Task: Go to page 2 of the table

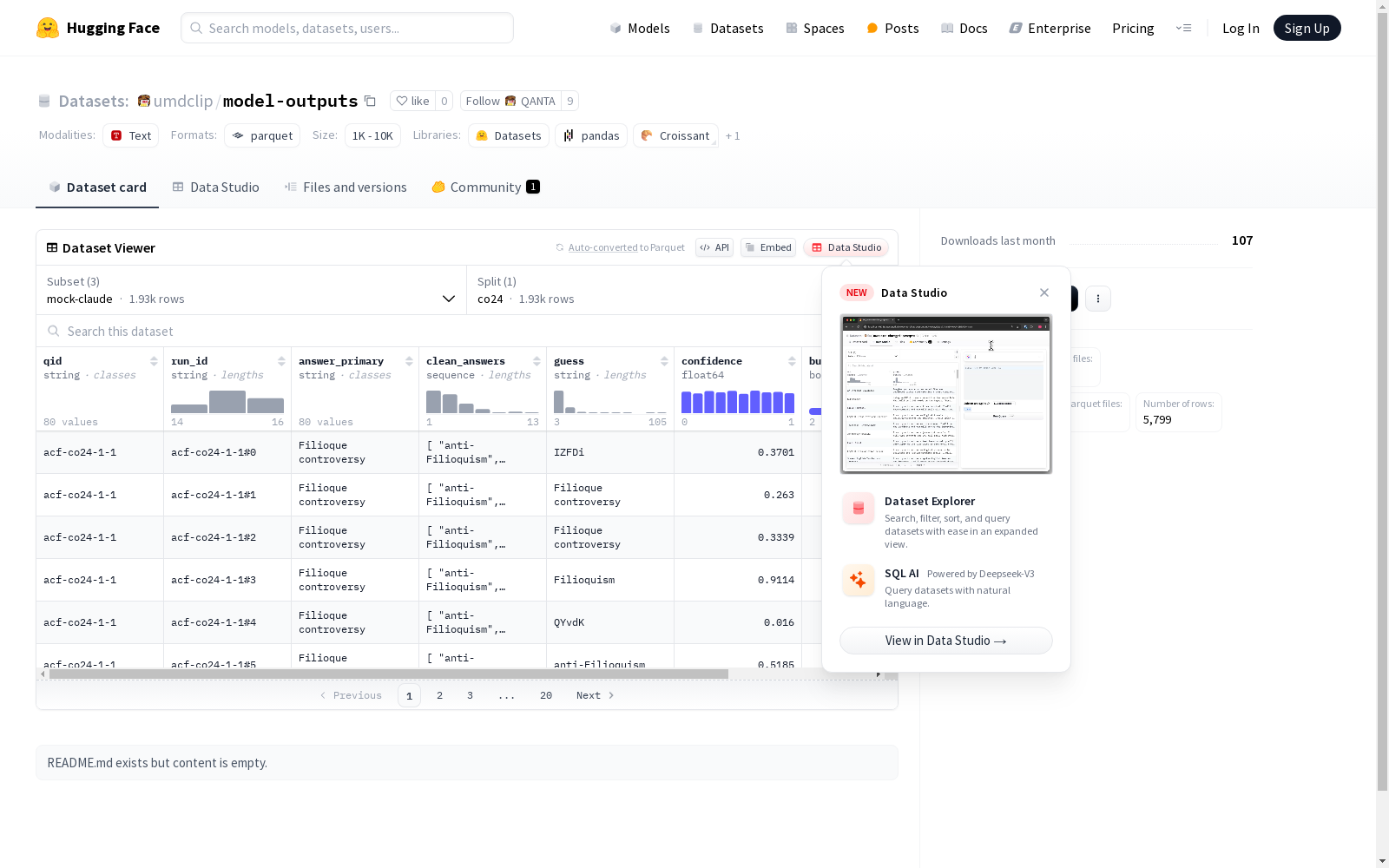Action: [440, 695]
